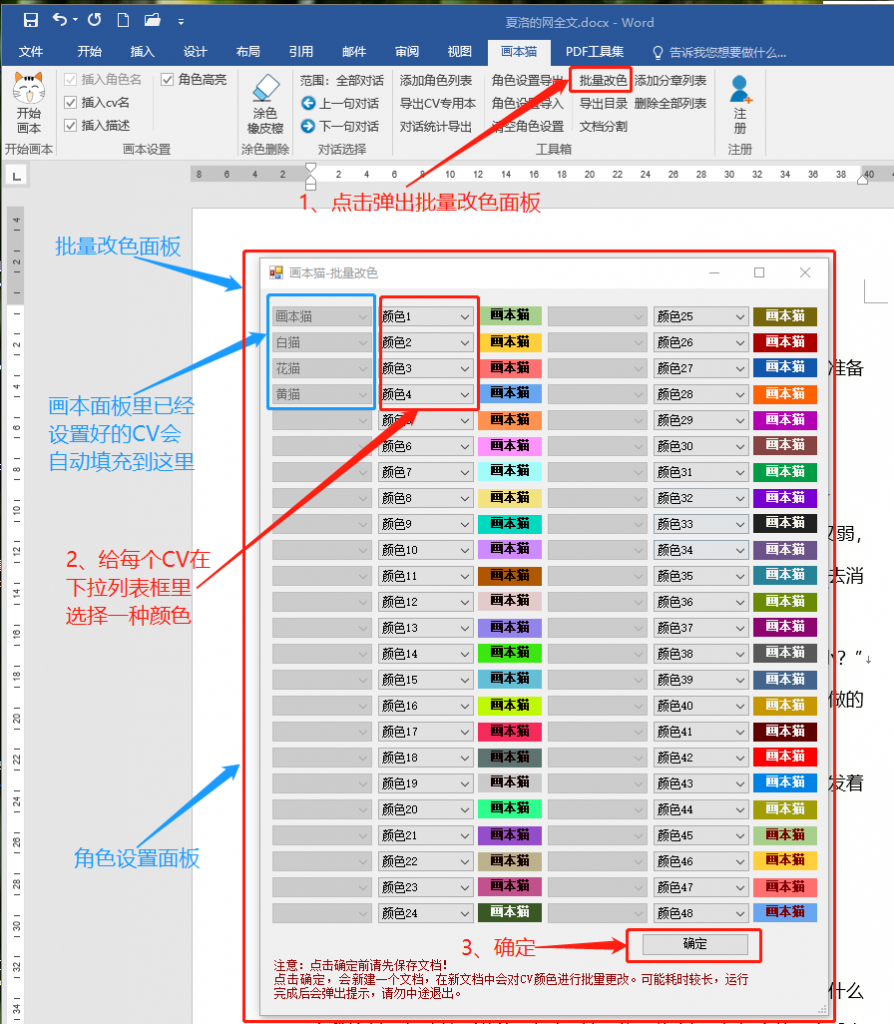Select the 涂色橡皮擦 eraser icon
The width and height of the screenshot is (894, 1024).
click(x=265, y=88)
